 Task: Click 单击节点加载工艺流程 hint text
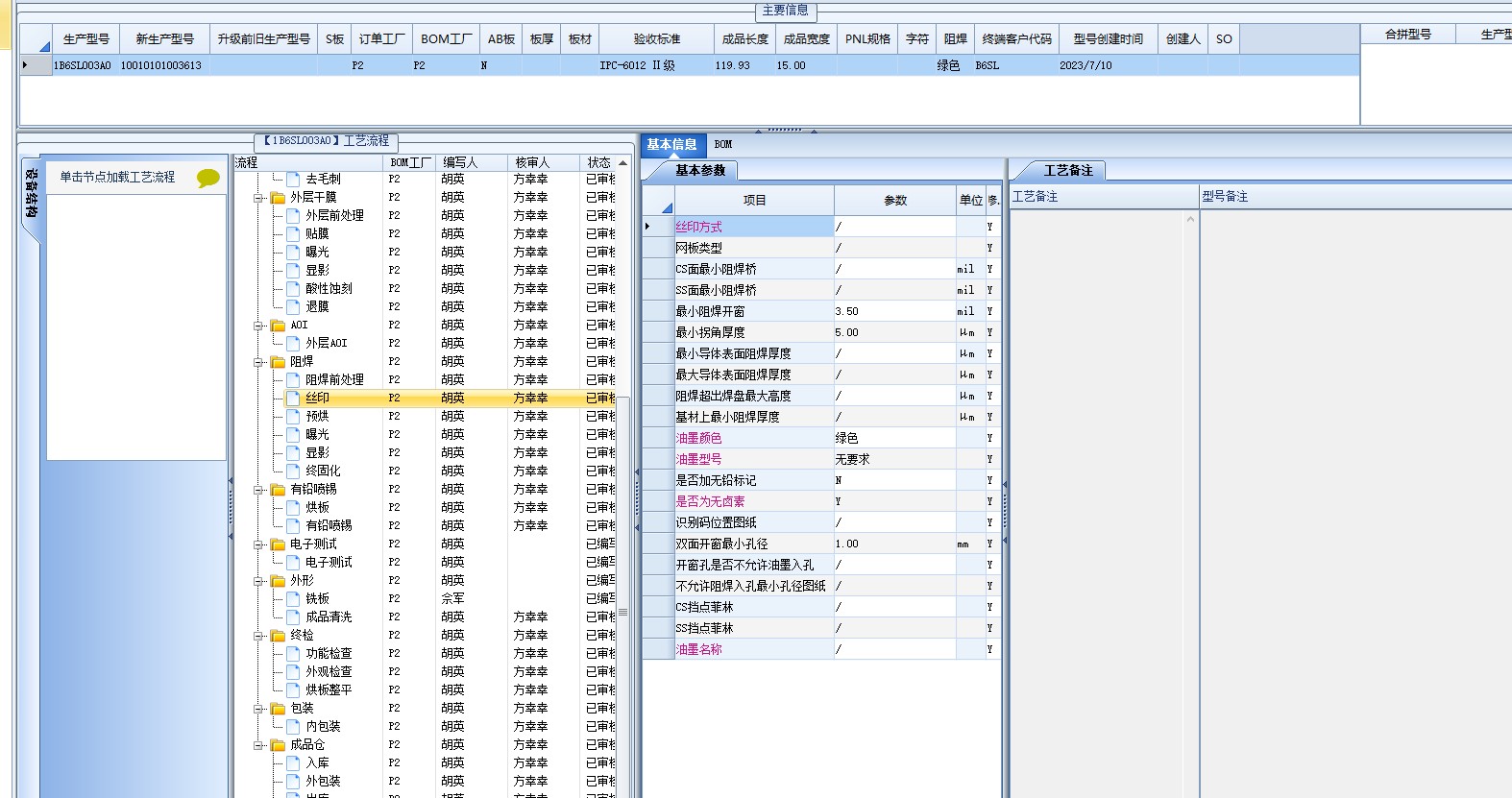pos(117,178)
